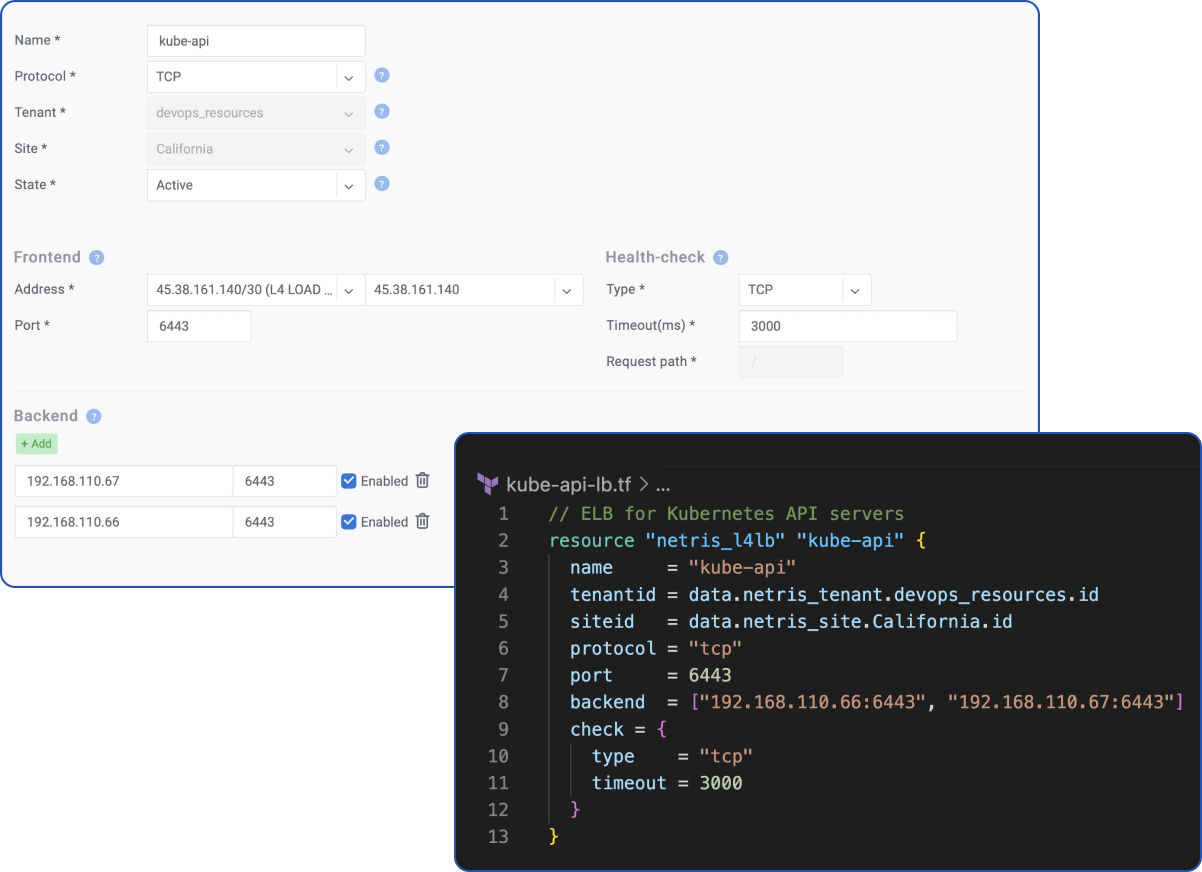This screenshot has width=1202, height=872.
Task: Click code line number 13
Action: click(x=498, y=837)
